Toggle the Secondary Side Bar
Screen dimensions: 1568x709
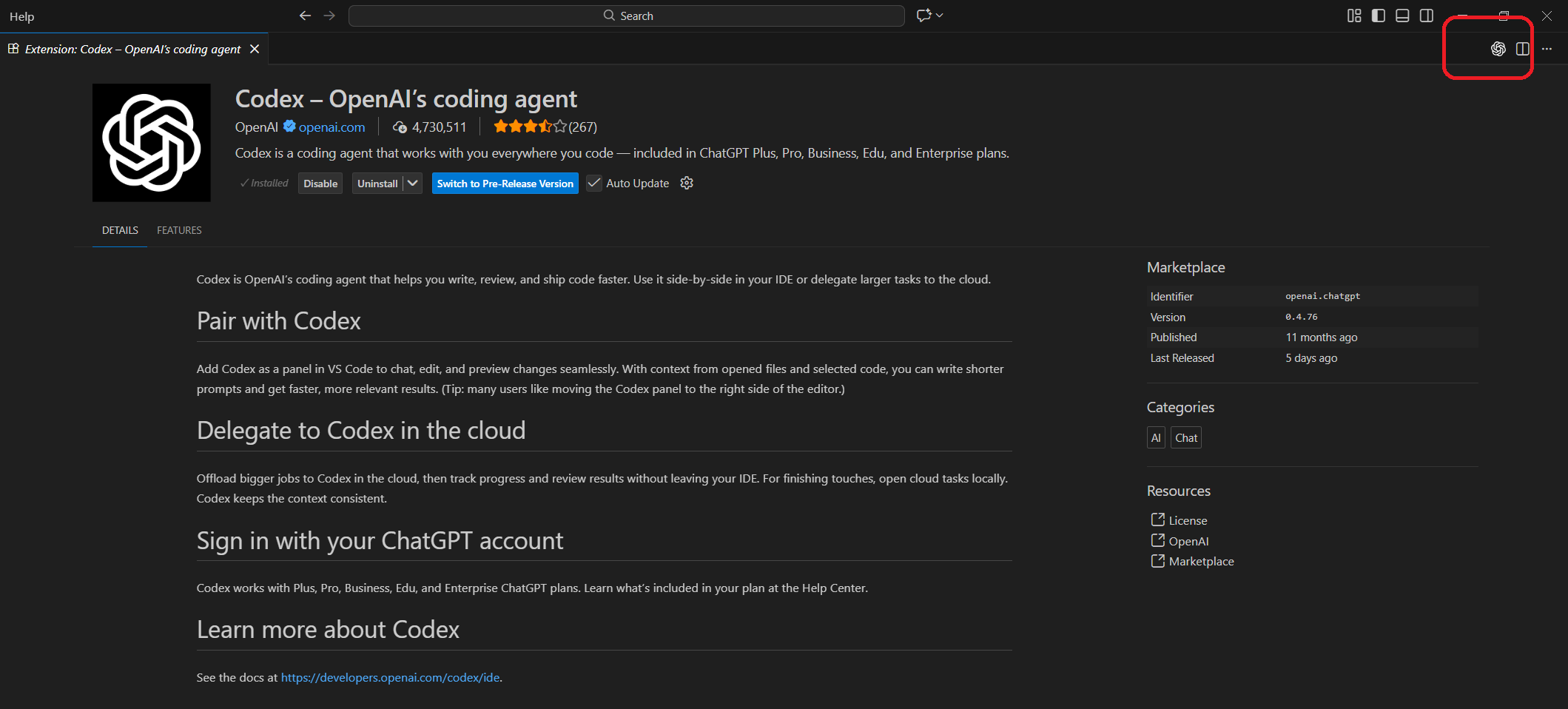tap(1427, 16)
